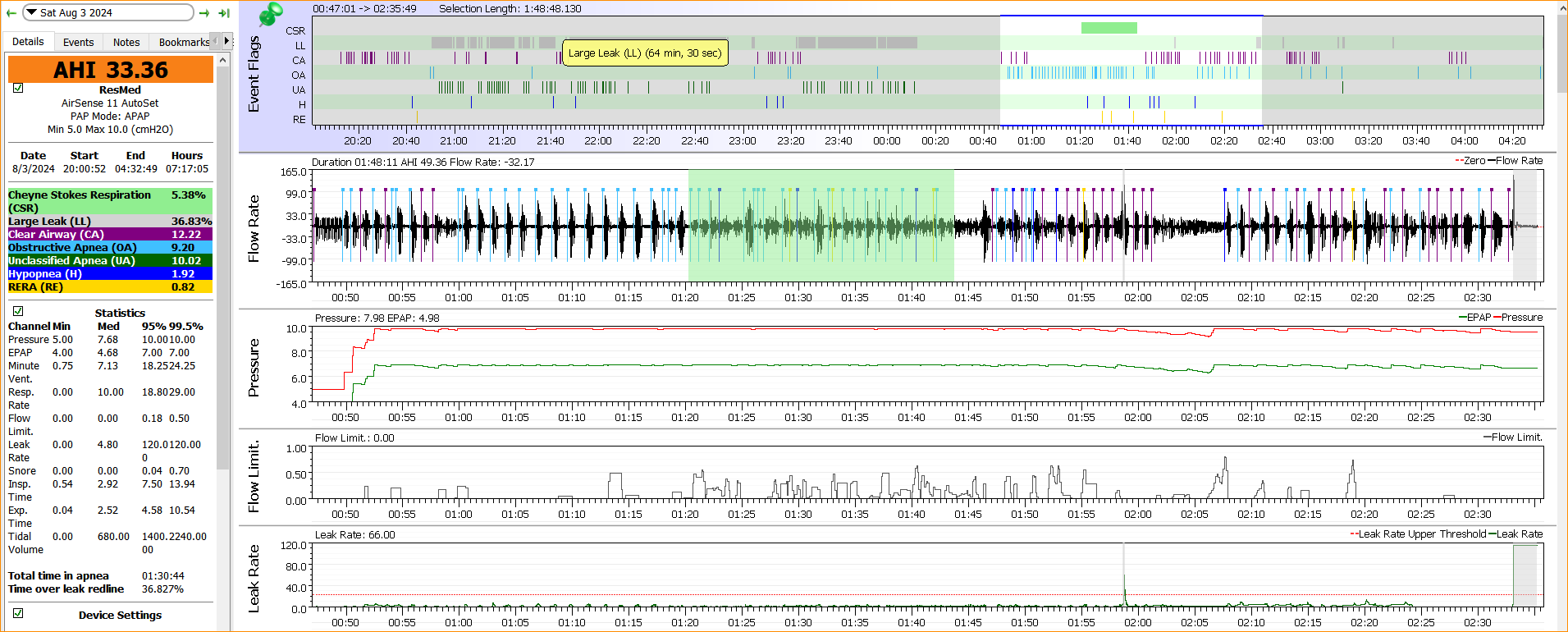Go to the previous day with the left arrow
The image size is (1568, 632).
tap(11, 12)
